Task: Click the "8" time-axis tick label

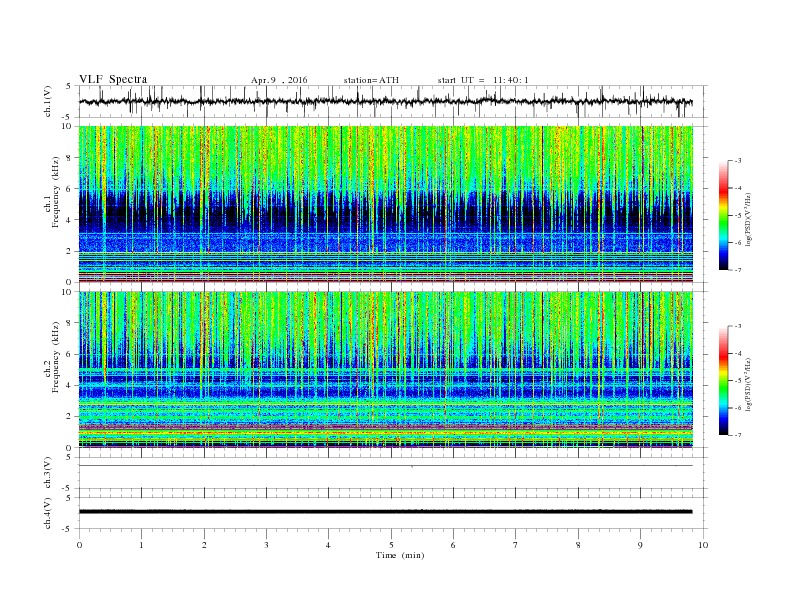Action: click(578, 545)
